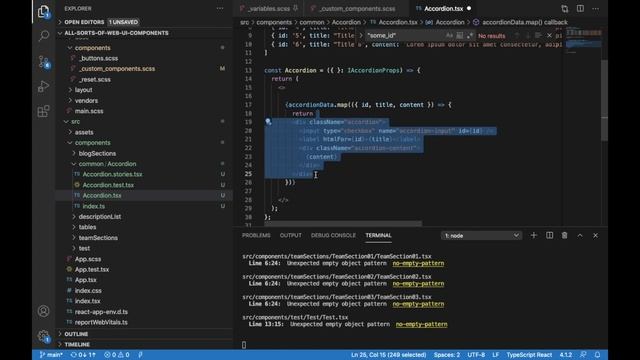The image size is (640, 360).
Task: Kill terminal with trash icon
Action: coord(564,235)
